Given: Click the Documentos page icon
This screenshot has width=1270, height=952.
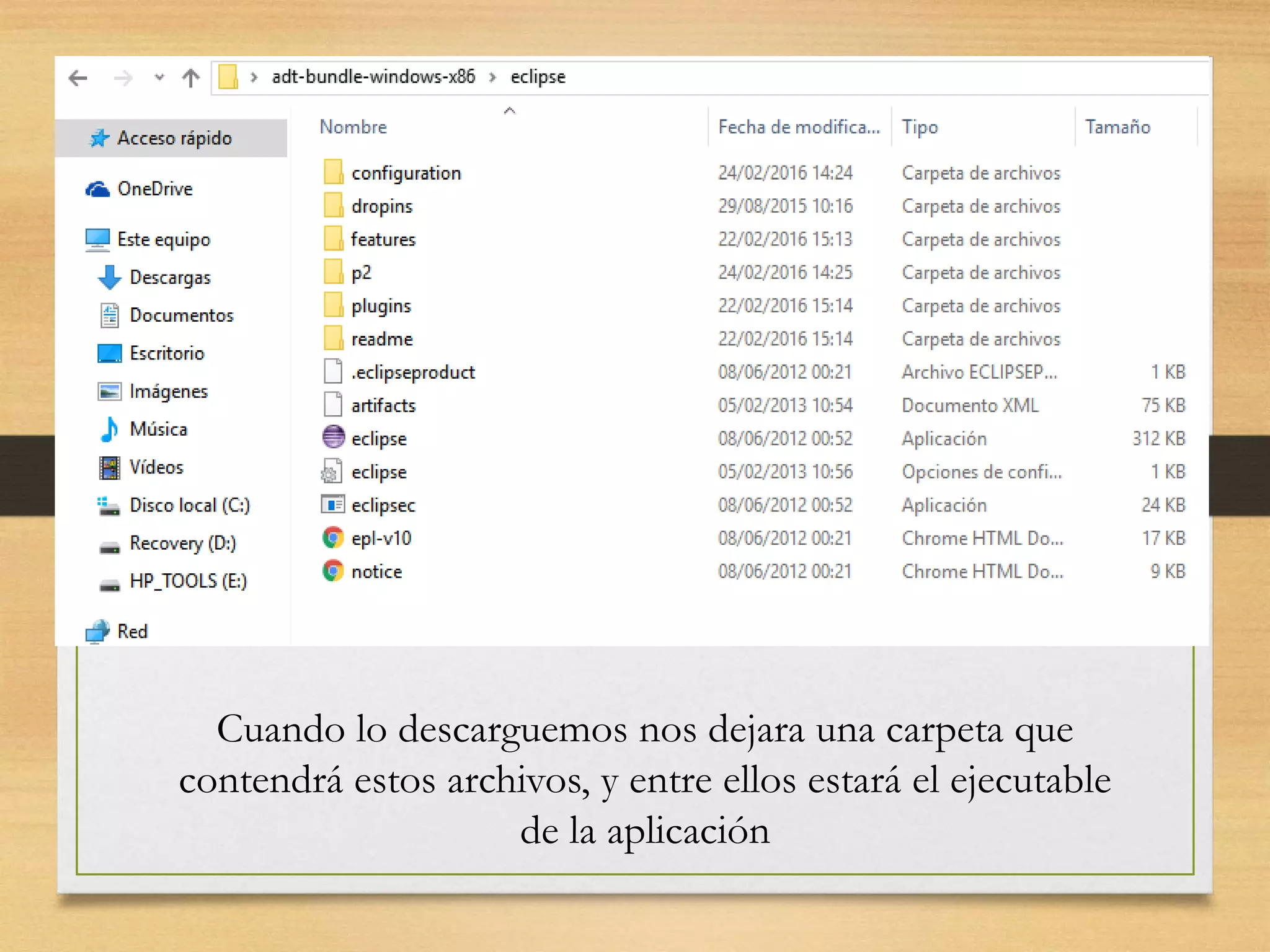Looking at the screenshot, I should (x=110, y=315).
